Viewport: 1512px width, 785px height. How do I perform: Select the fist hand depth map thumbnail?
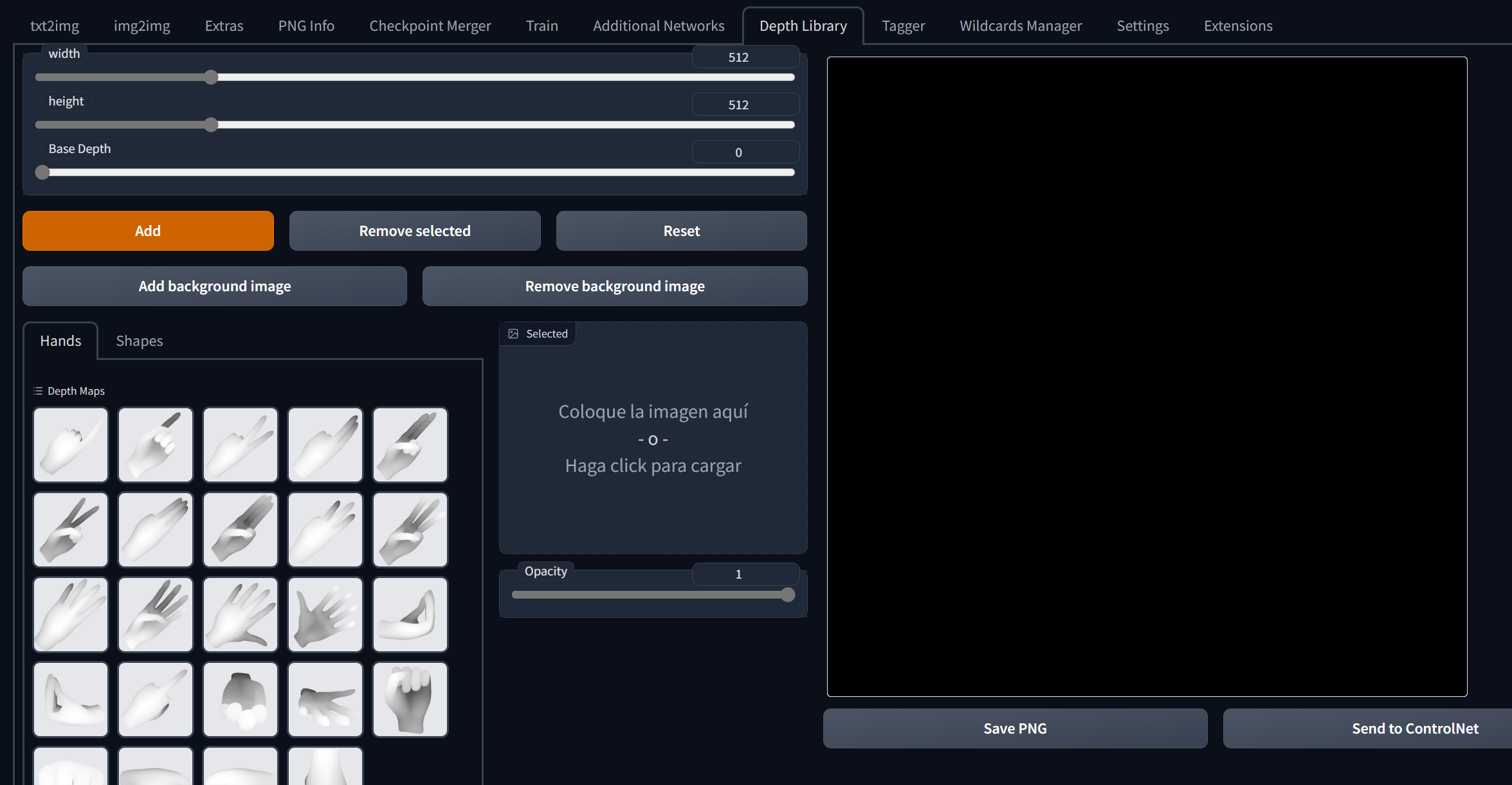click(x=410, y=699)
